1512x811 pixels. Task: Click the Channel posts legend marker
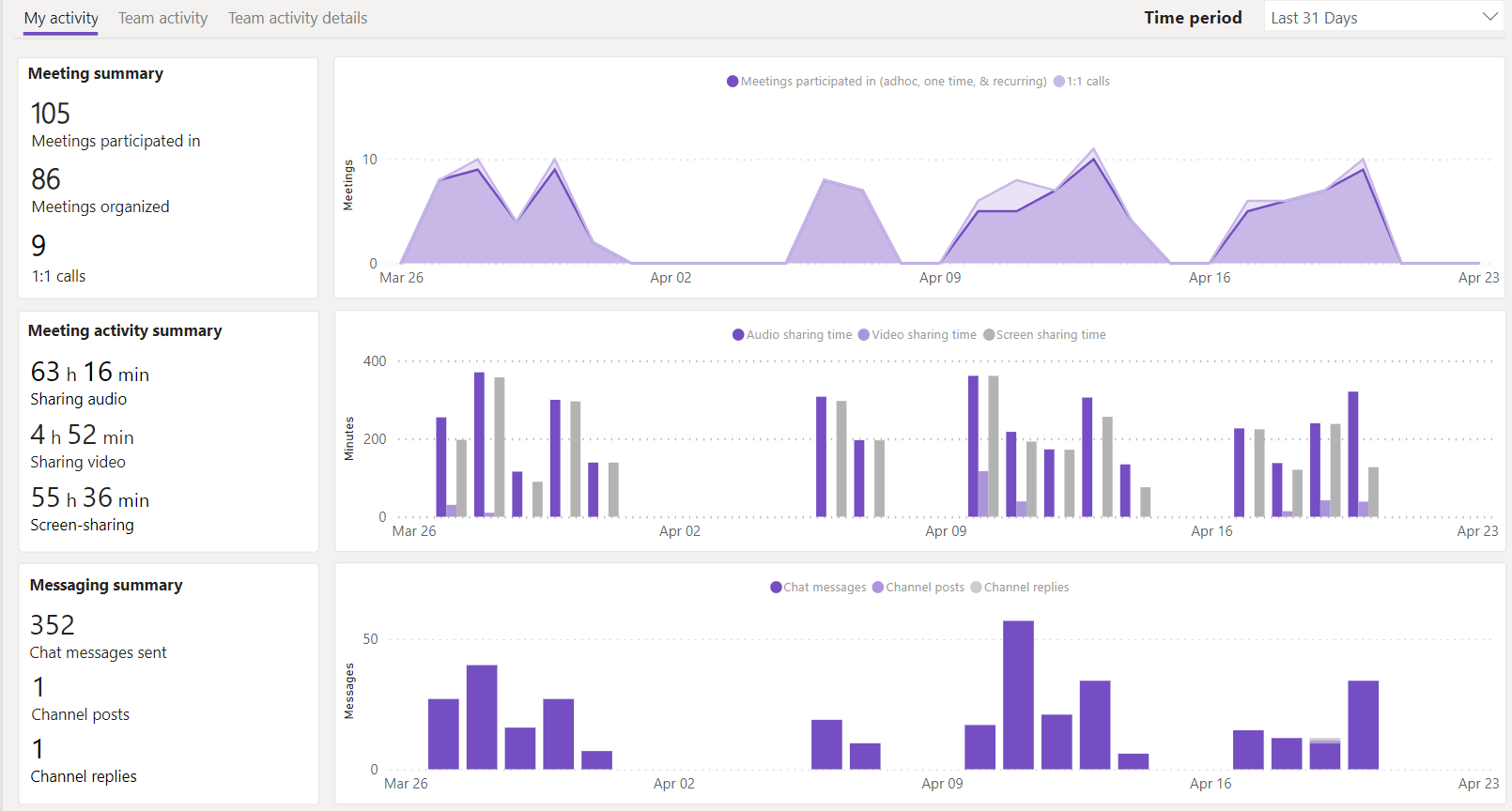(878, 588)
